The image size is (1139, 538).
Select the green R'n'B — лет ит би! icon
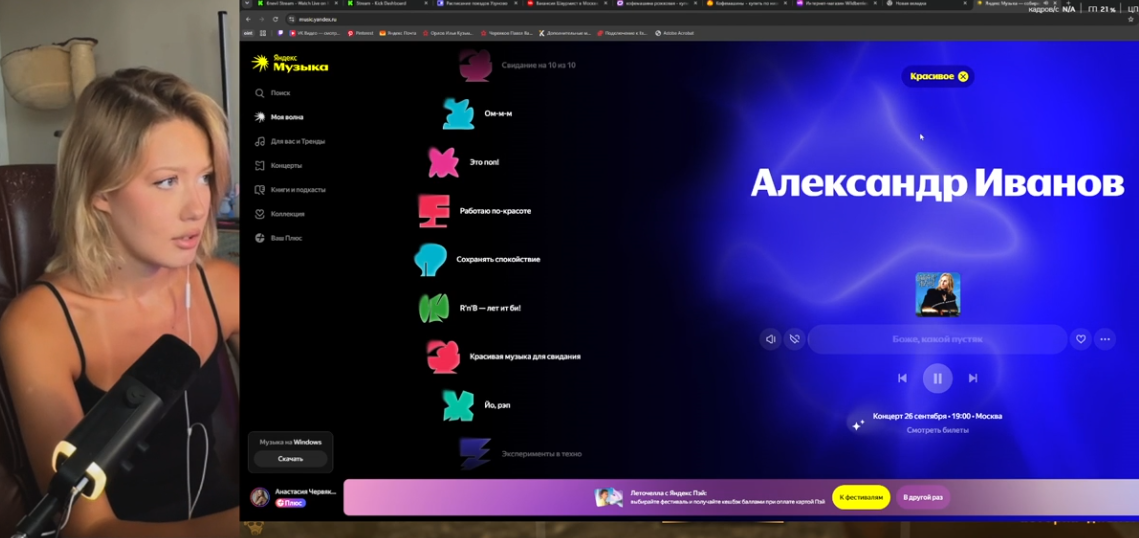(x=434, y=309)
